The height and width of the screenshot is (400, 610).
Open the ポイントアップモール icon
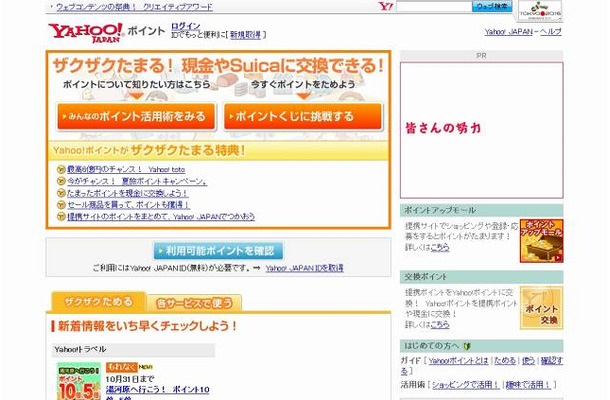point(541,241)
